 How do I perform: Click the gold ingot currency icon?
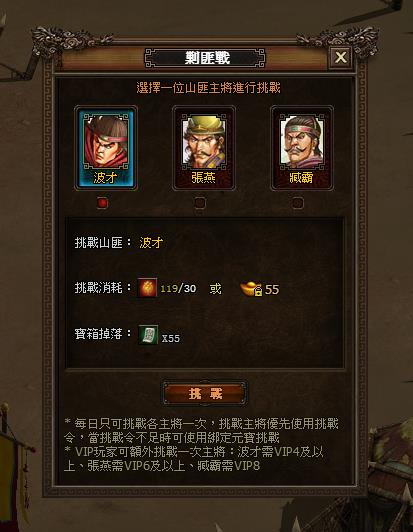[251, 289]
